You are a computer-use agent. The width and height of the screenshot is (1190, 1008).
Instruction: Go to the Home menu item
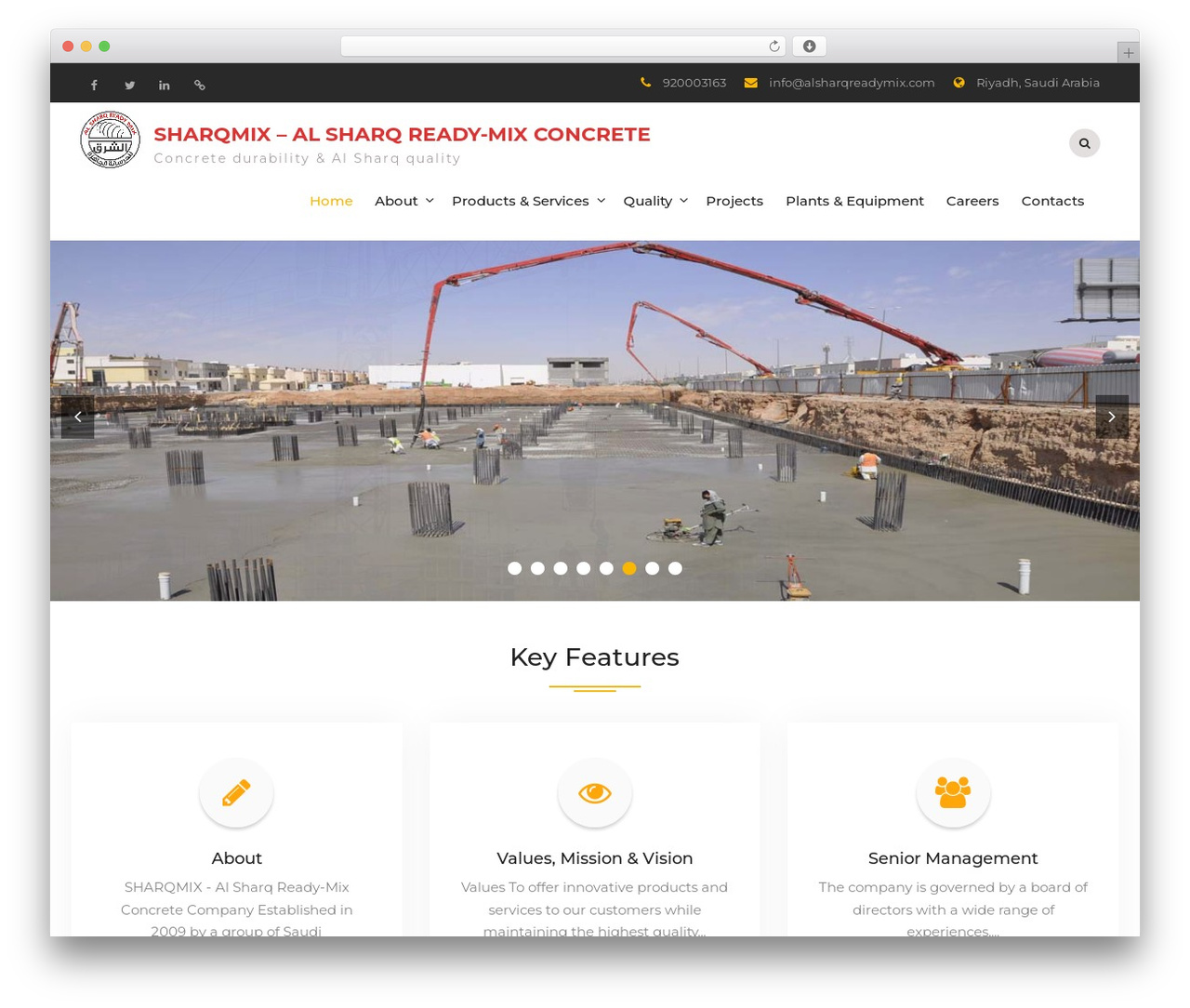point(331,201)
